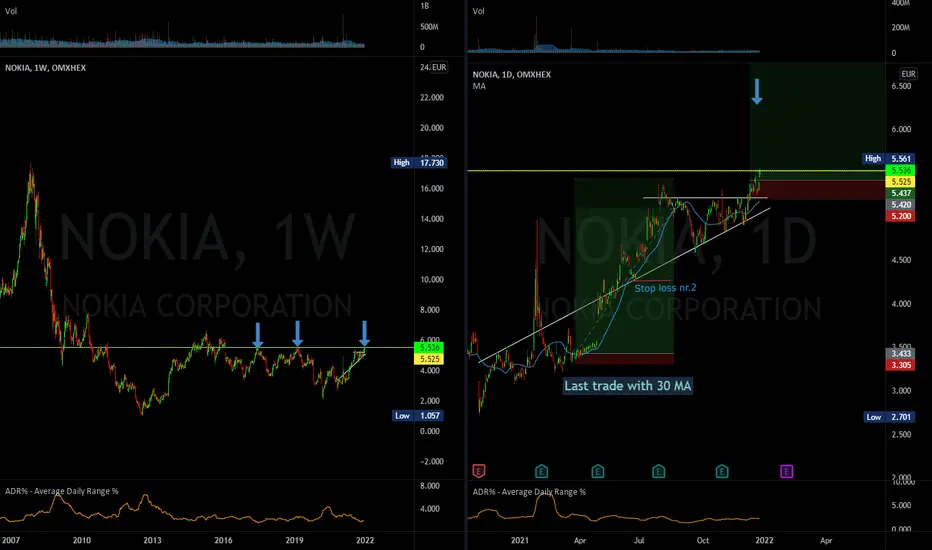Click the 2021 label on daily time axis

pyautogui.click(x=519, y=540)
